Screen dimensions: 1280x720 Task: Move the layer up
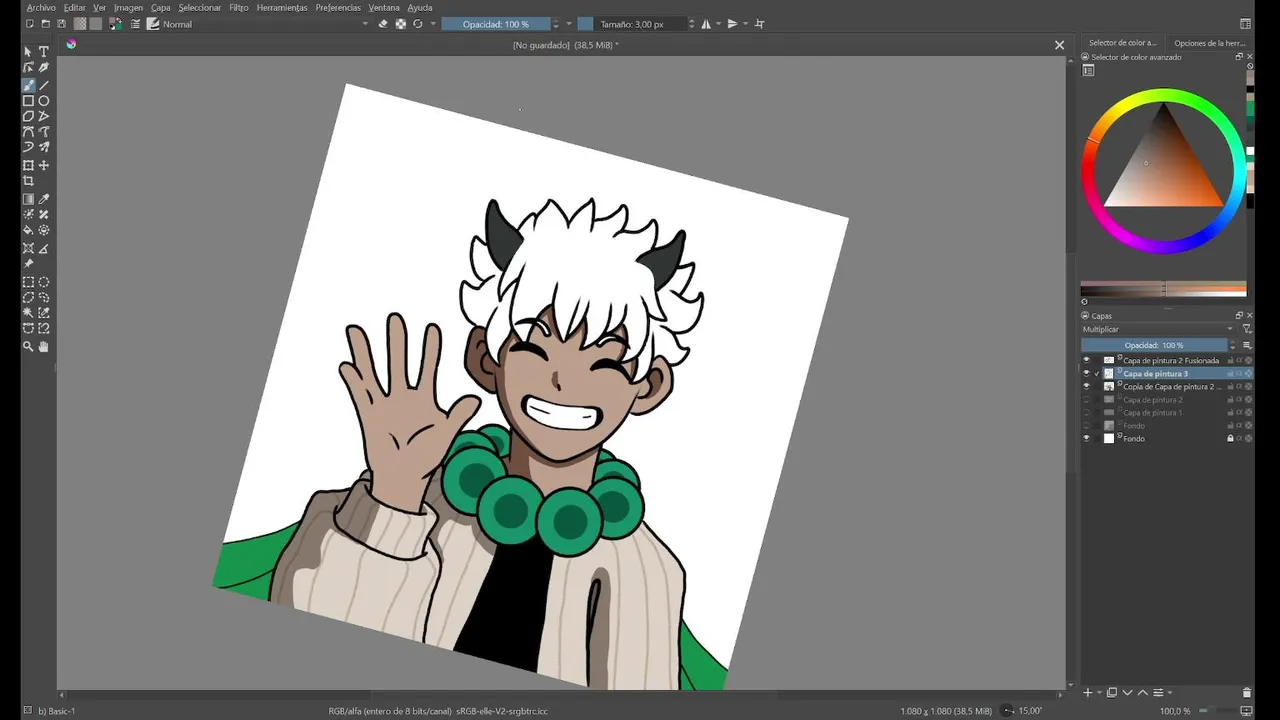tap(1143, 692)
